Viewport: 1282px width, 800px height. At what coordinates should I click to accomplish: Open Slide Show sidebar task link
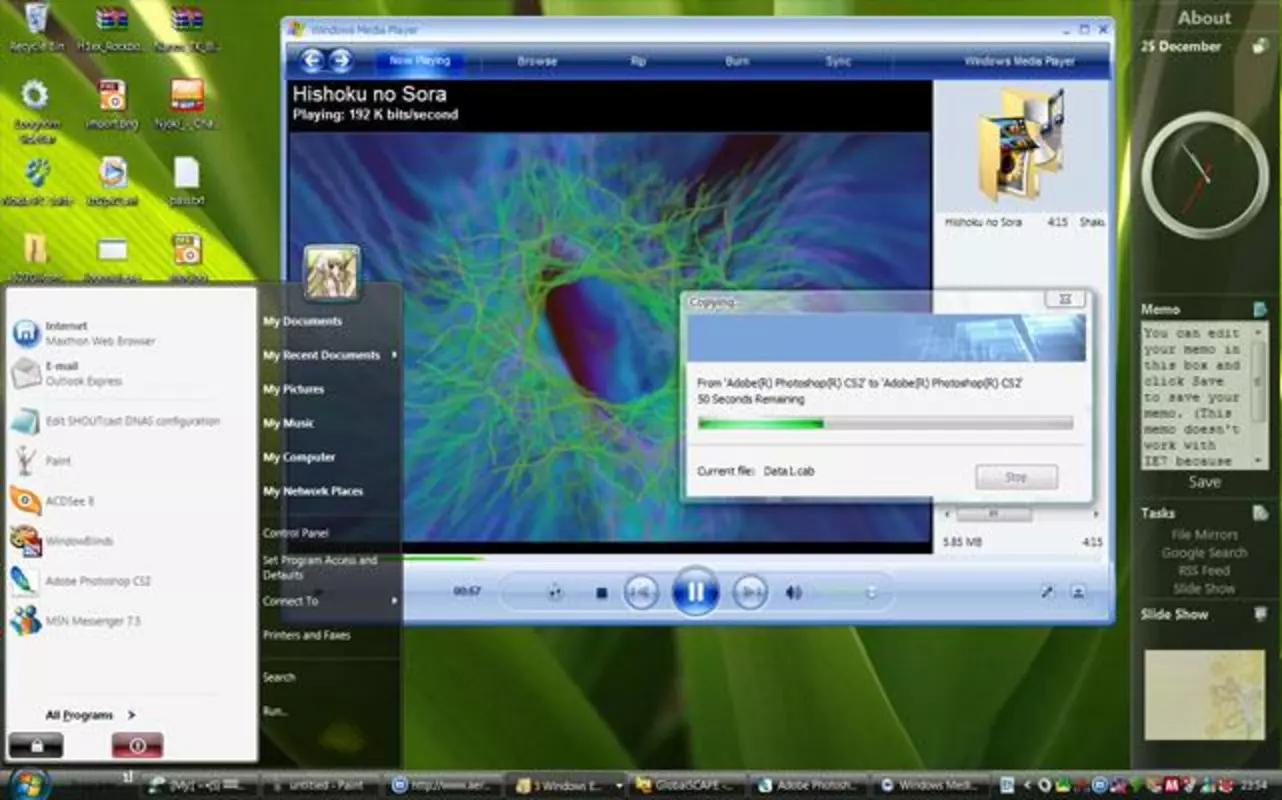[1204, 589]
